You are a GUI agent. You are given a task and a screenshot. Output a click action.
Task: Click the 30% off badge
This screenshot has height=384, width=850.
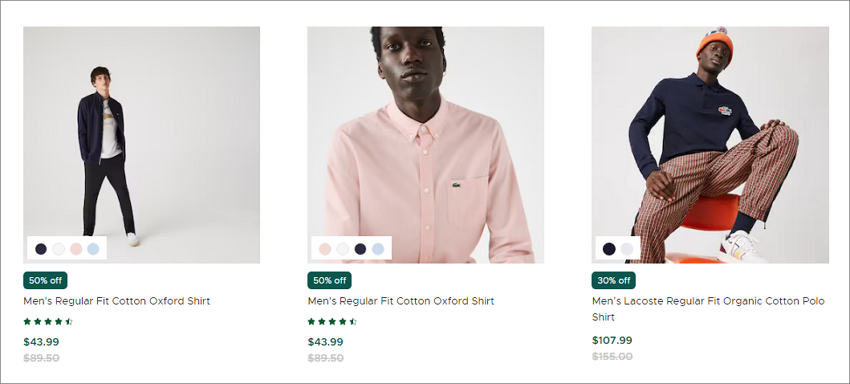[614, 280]
